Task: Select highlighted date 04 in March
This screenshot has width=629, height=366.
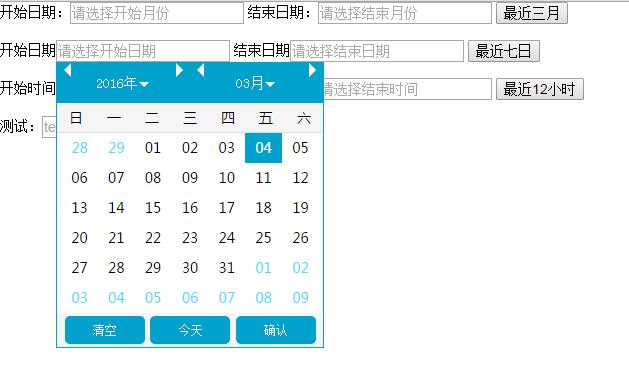Action: 264,148
